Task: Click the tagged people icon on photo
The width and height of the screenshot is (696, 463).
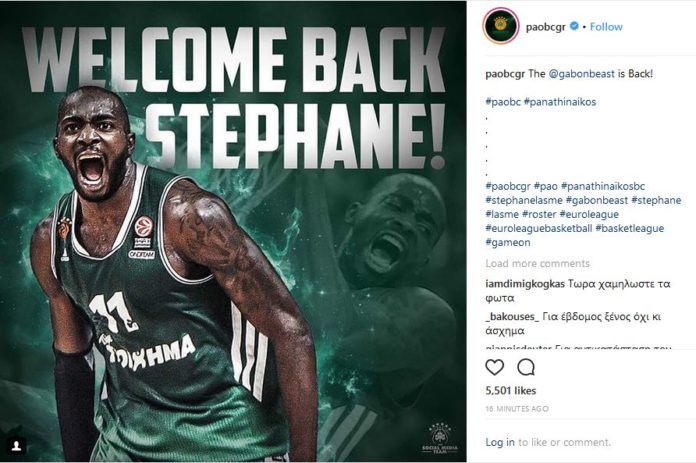Action: point(16,446)
